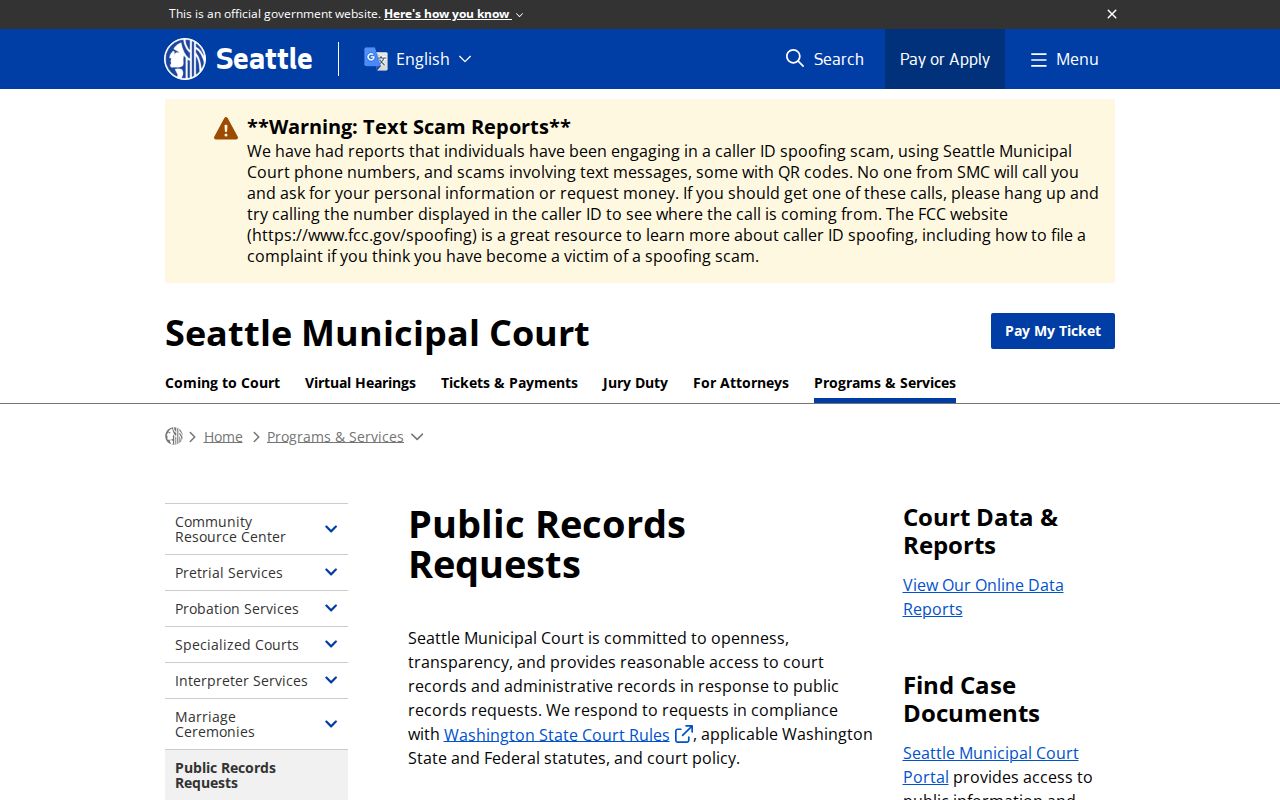Click external link icon after Washington State Court Rules
The image size is (1280, 800).
click(684, 734)
